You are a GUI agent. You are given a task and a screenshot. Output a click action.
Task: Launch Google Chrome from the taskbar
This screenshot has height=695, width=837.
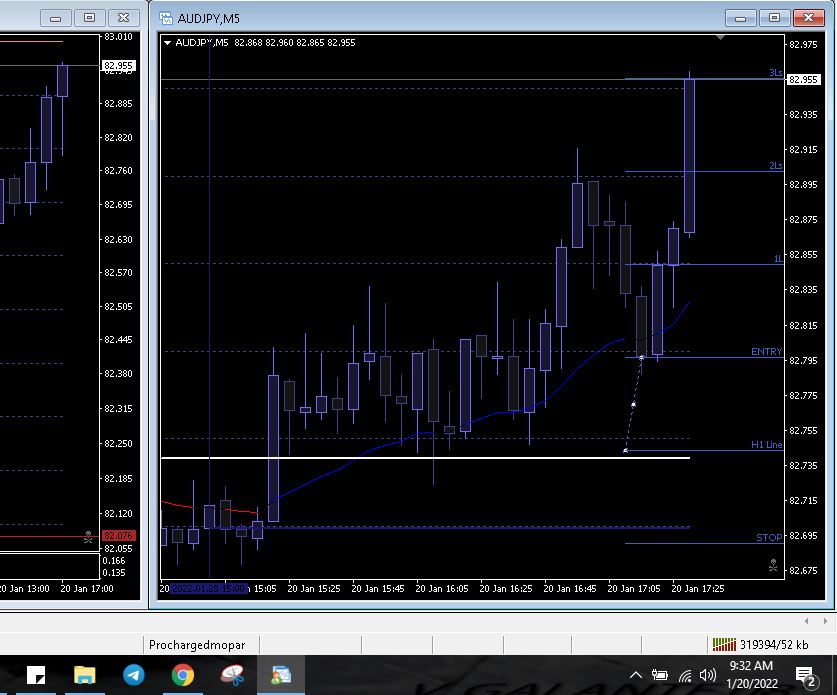click(x=182, y=675)
